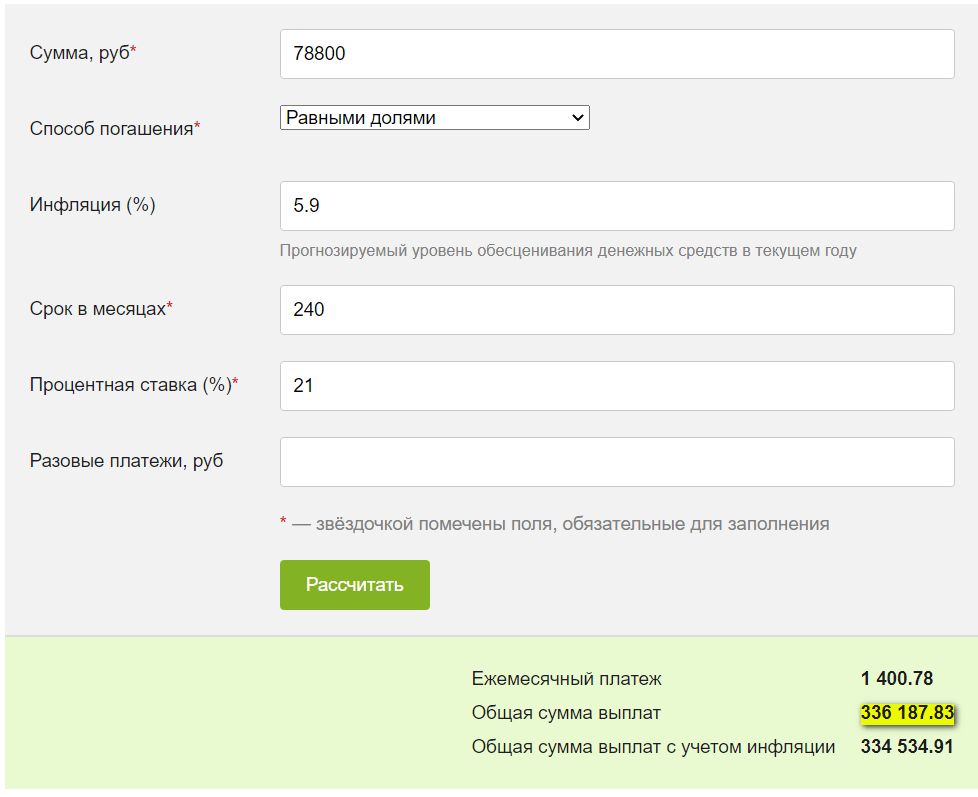Image resolution: width=978 pixels, height=797 pixels.
Task: Click the Разовые платежи, руб label
Action: (127, 461)
